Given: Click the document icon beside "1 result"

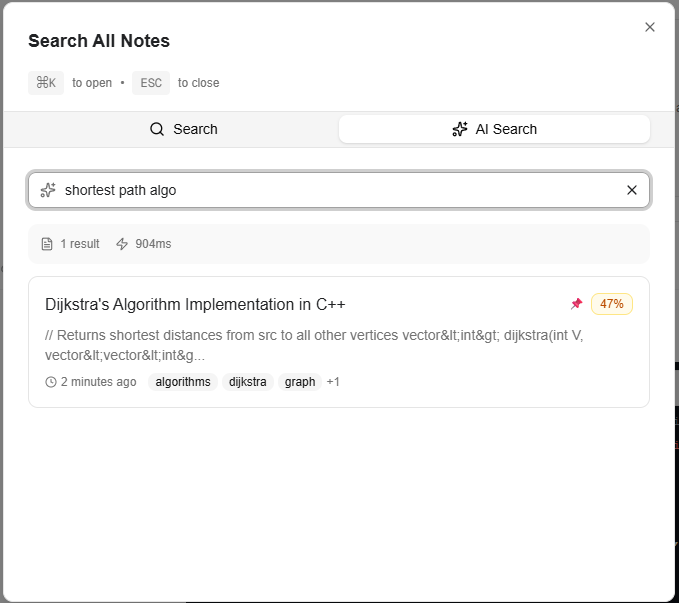Looking at the screenshot, I should point(47,244).
